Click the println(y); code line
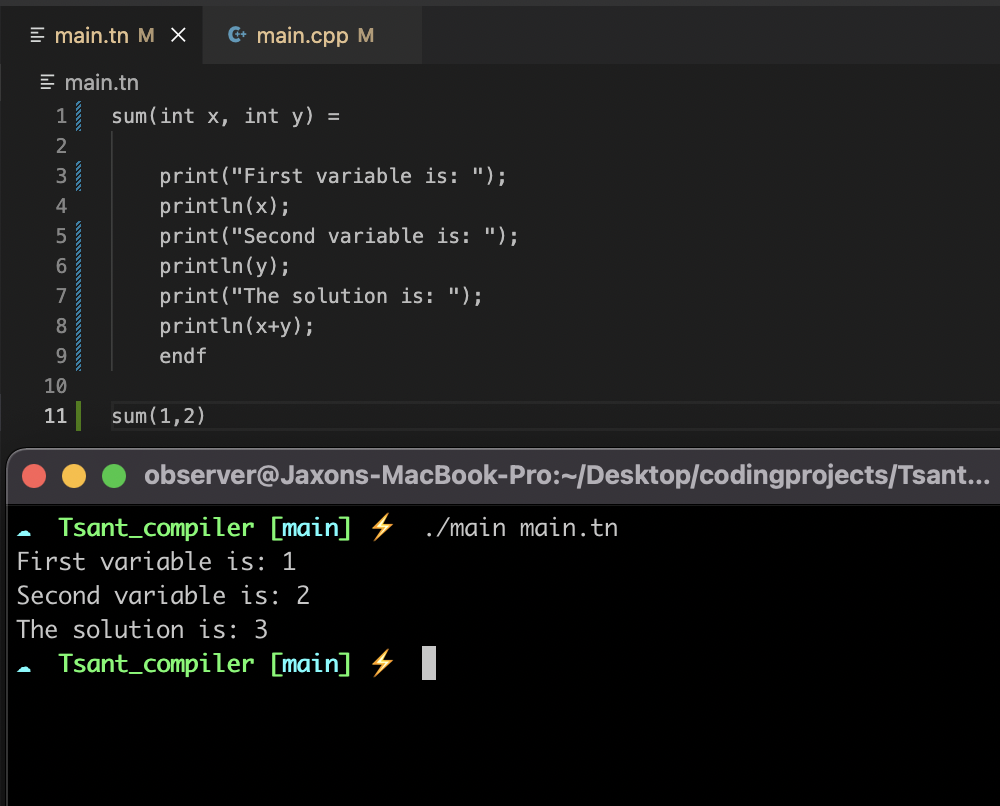 224,266
